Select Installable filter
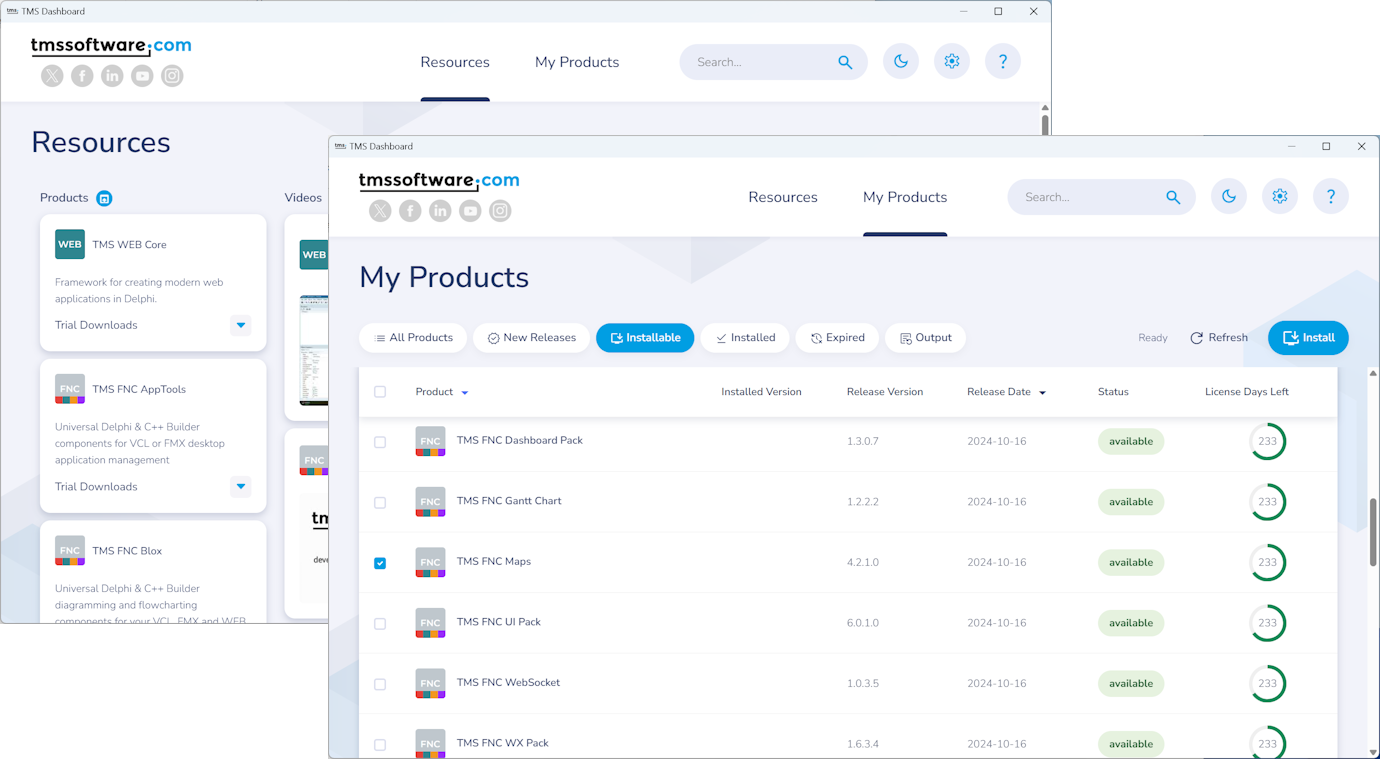This screenshot has height=760, width=1381. [x=645, y=338]
